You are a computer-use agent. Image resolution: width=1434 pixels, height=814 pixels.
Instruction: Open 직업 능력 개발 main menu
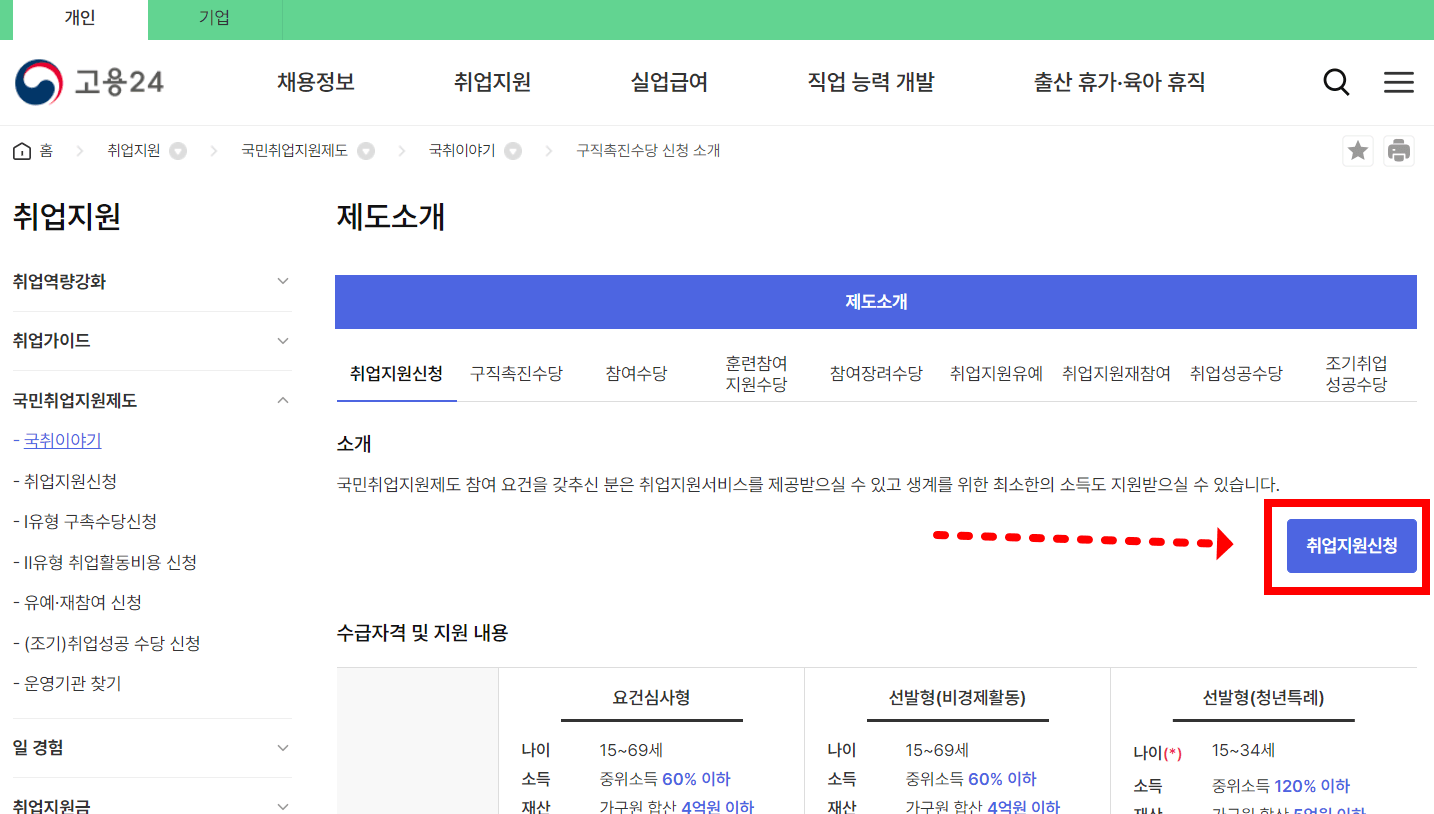870,82
